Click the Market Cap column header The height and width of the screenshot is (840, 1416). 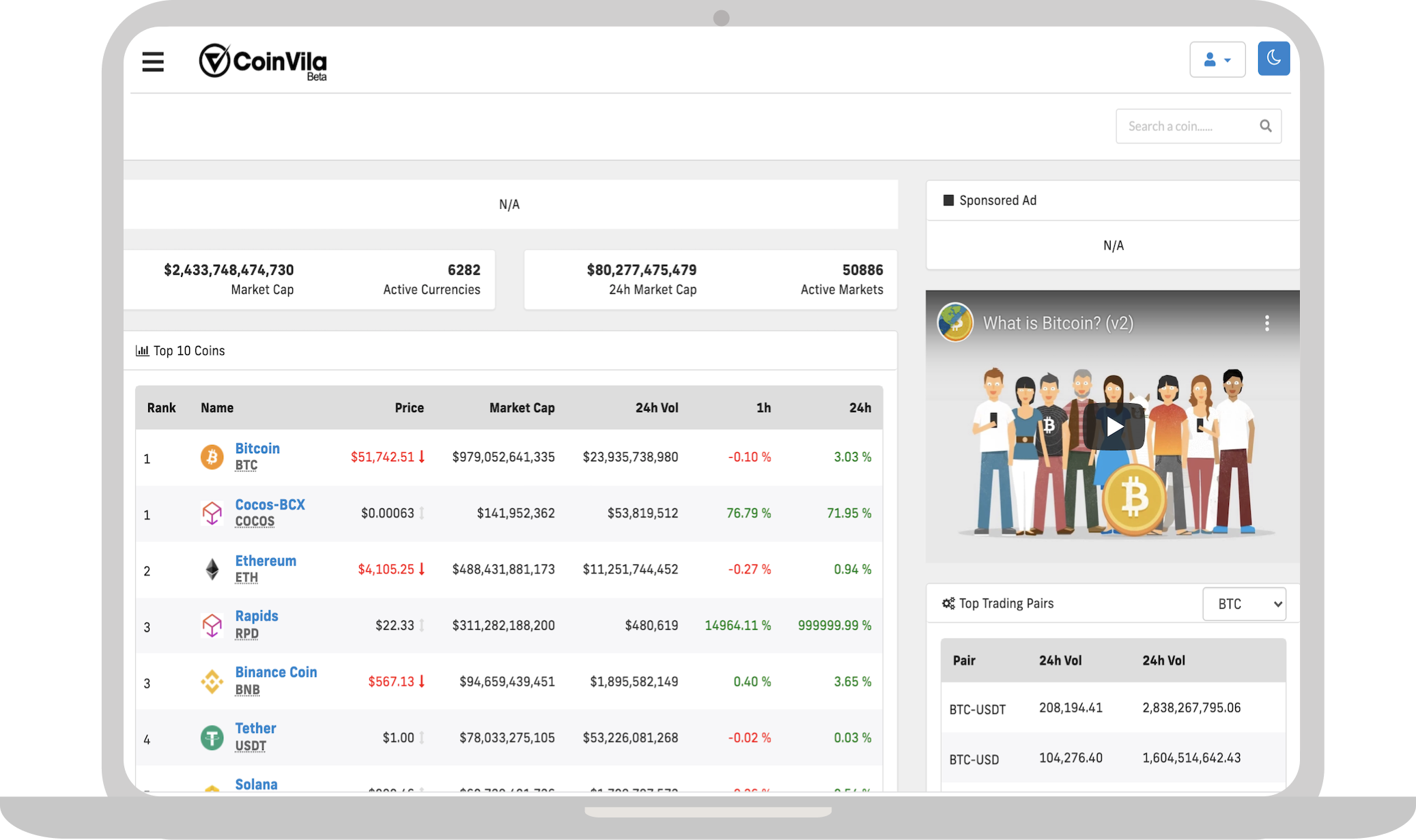(x=522, y=408)
